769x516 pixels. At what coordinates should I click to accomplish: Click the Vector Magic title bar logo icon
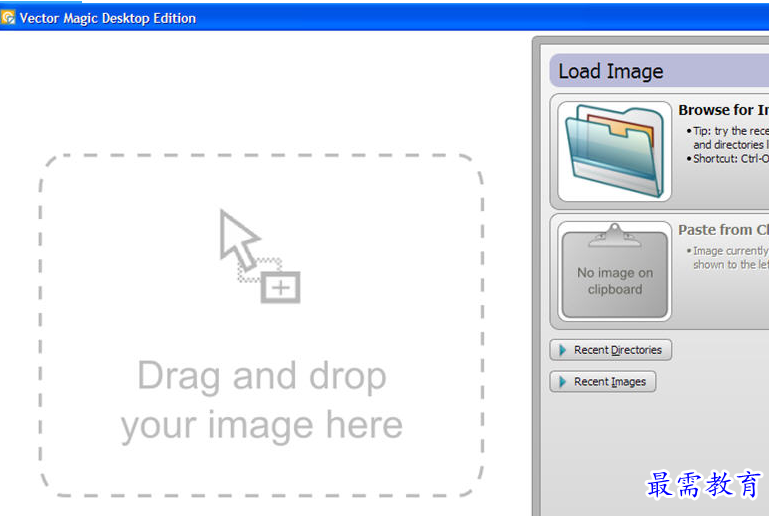8,18
